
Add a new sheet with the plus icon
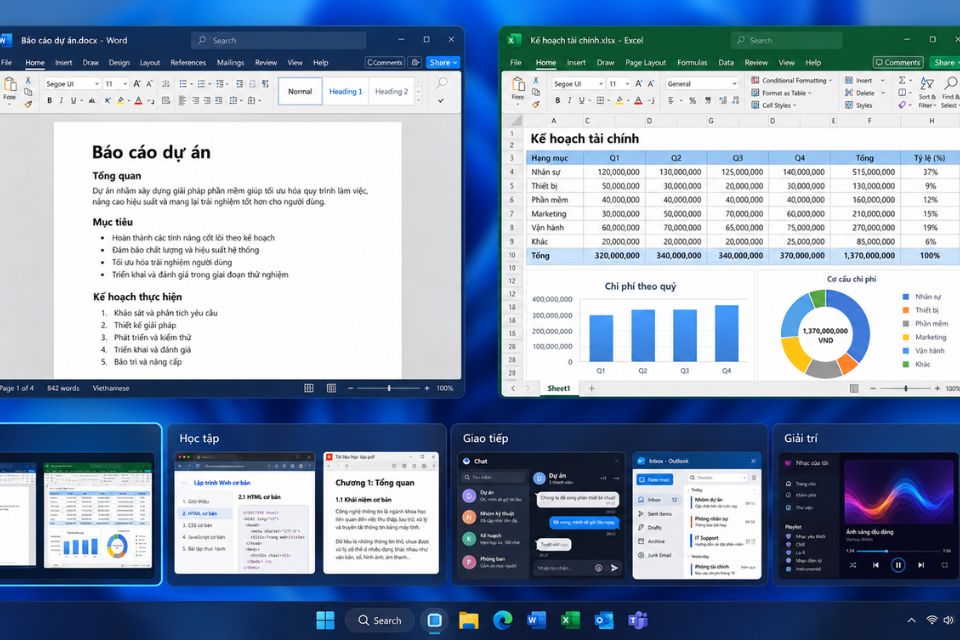point(591,388)
